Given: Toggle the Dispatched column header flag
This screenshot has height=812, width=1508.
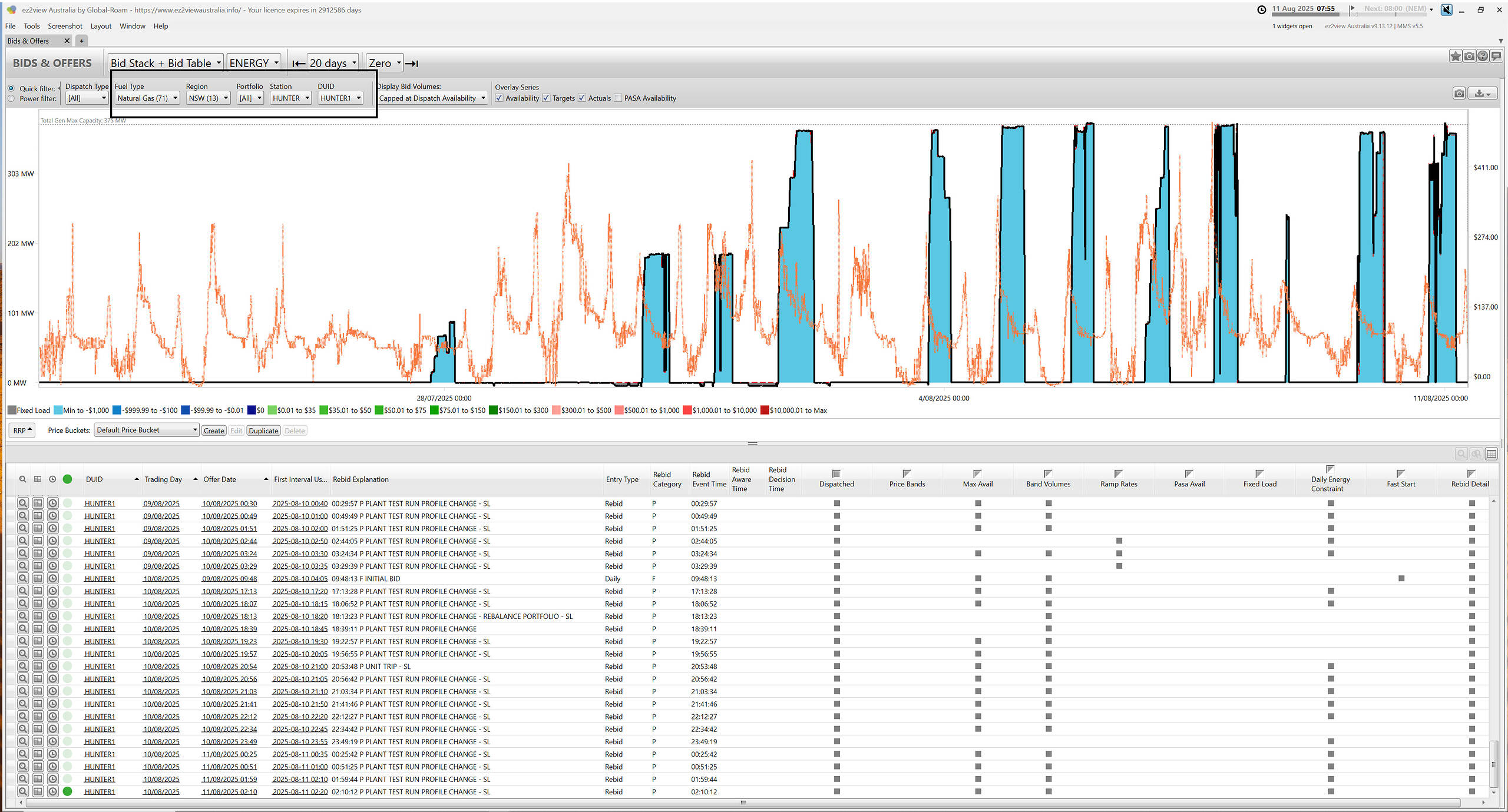Looking at the screenshot, I should coord(836,473).
